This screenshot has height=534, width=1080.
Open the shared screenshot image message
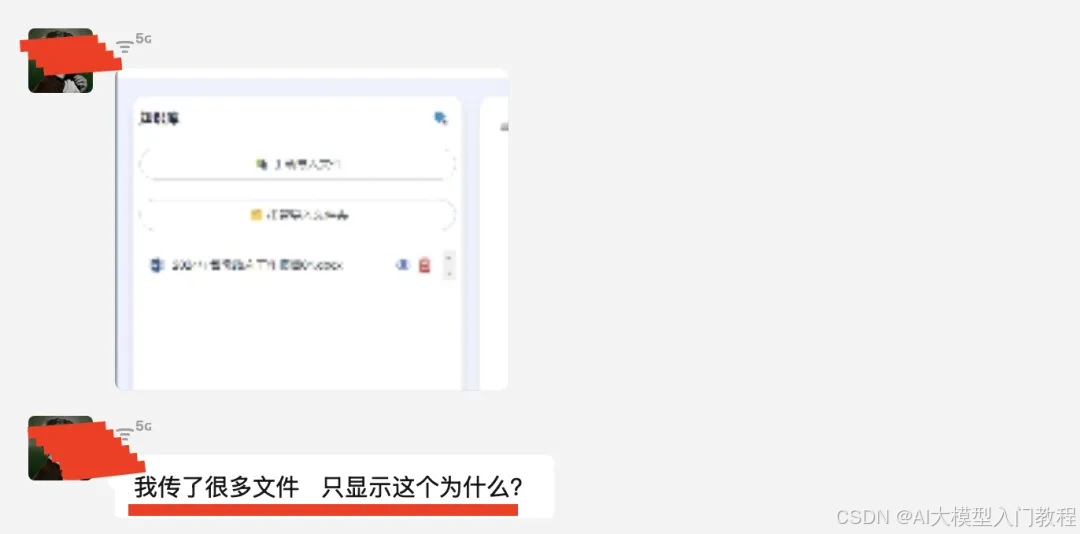click(312, 229)
